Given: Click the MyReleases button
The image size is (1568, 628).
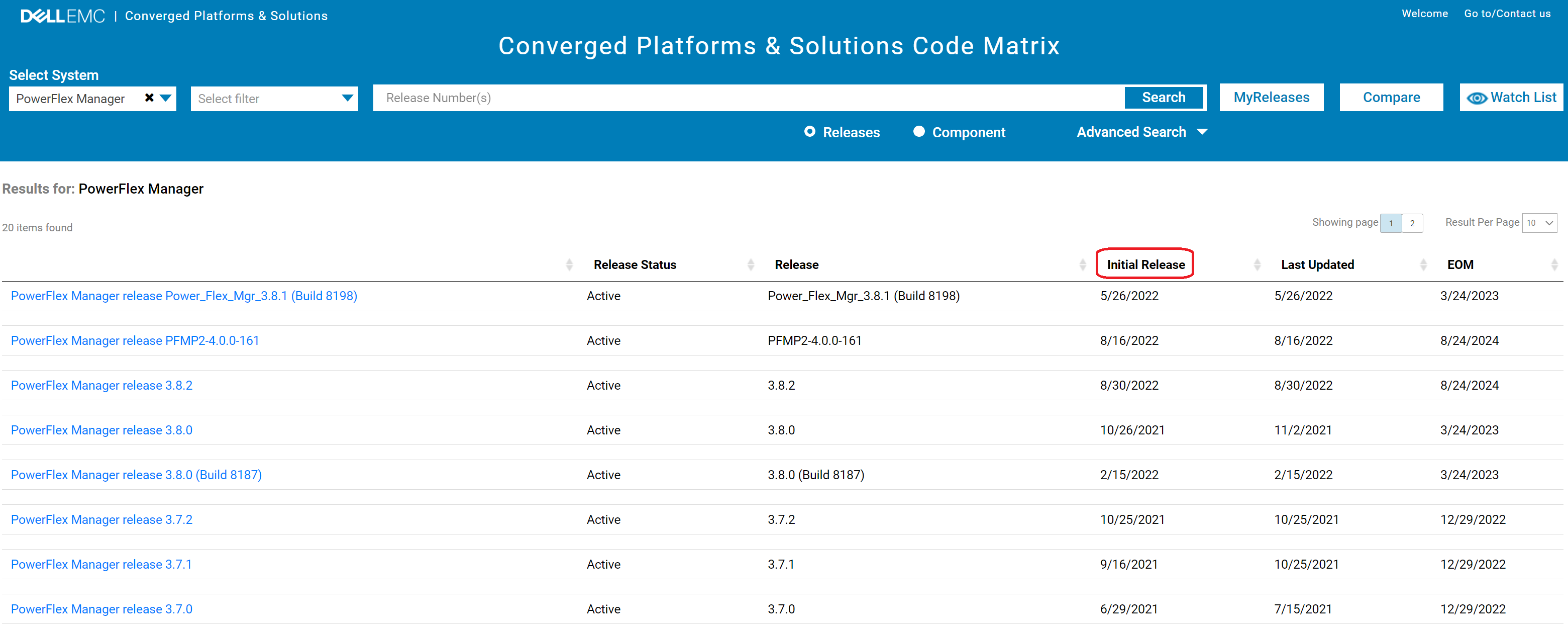Looking at the screenshot, I should 1271,97.
